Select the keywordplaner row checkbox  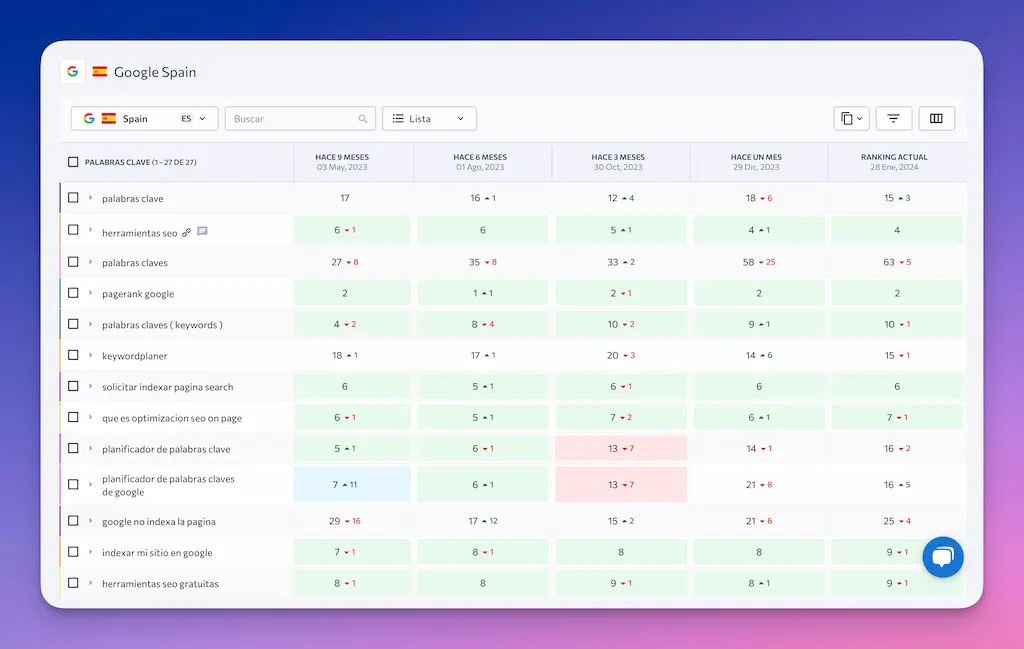point(73,355)
